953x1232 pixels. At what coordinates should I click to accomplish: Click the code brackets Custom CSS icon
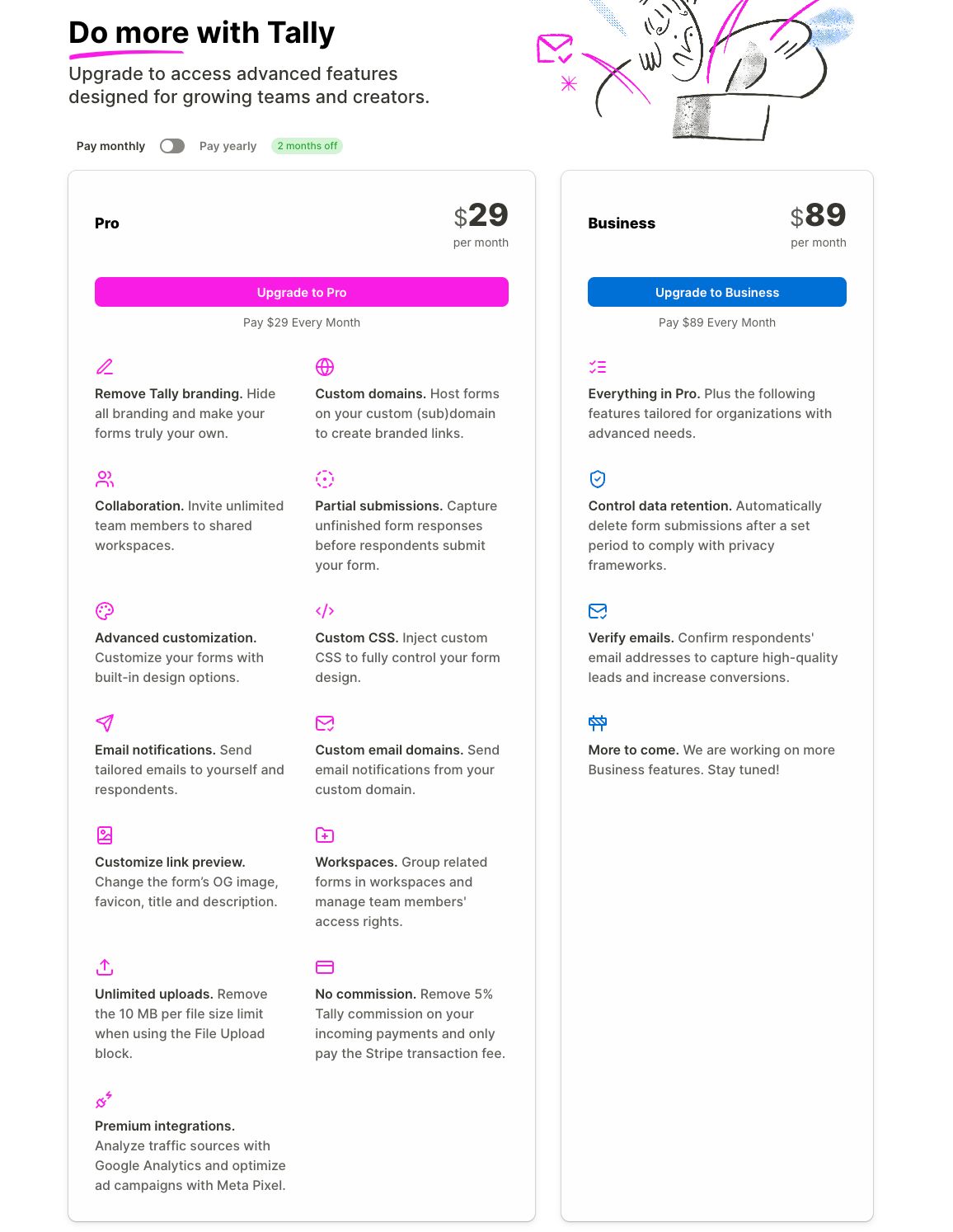pyautogui.click(x=325, y=611)
